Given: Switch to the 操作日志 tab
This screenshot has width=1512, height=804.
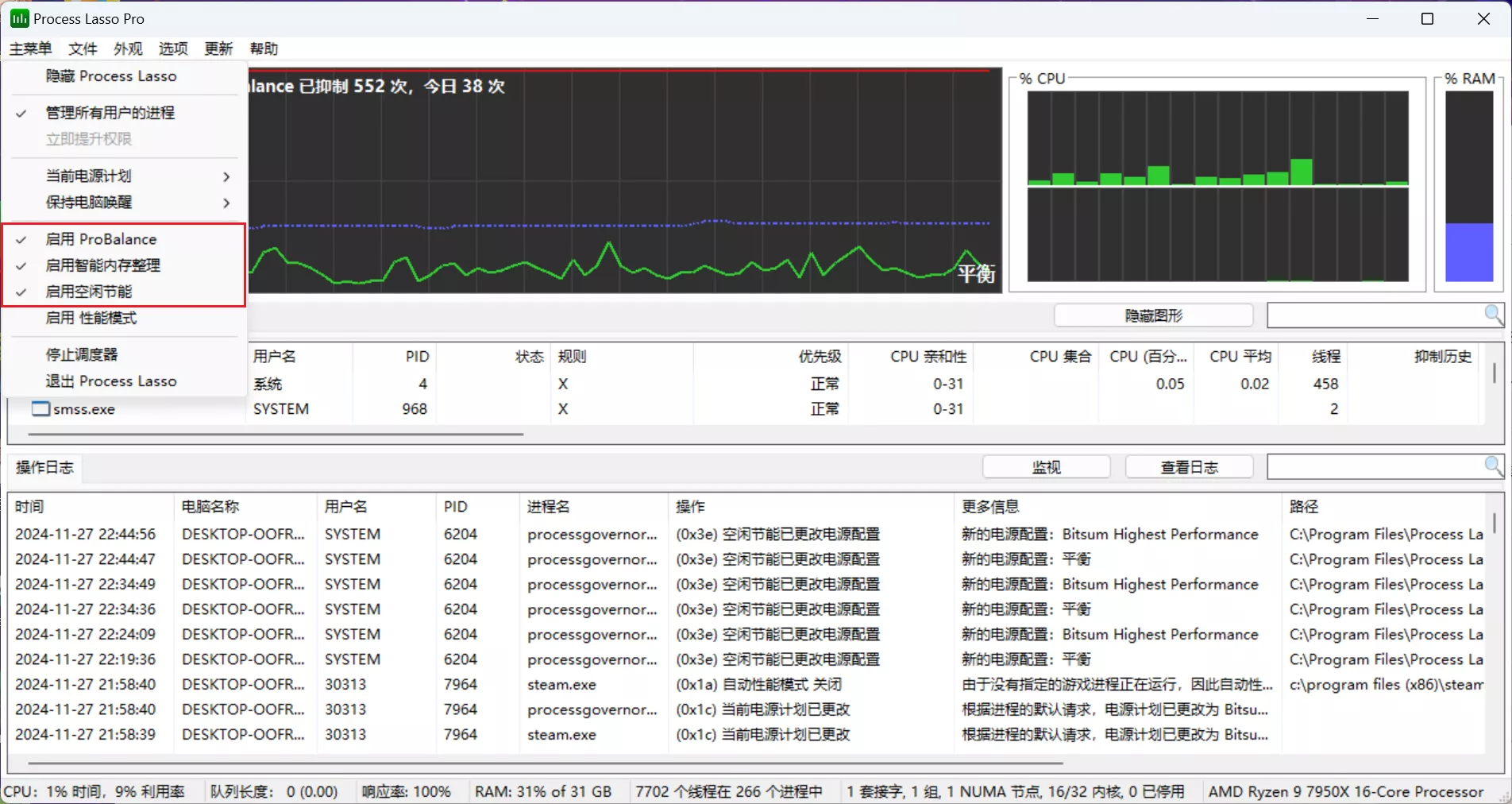Looking at the screenshot, I should tap(44, 467).
